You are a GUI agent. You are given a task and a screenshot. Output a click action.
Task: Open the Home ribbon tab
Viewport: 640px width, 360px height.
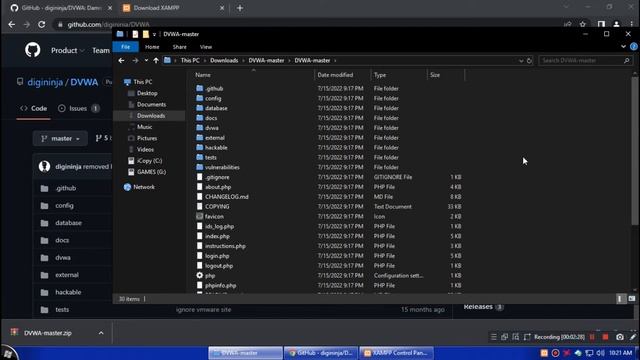(152, 47)
